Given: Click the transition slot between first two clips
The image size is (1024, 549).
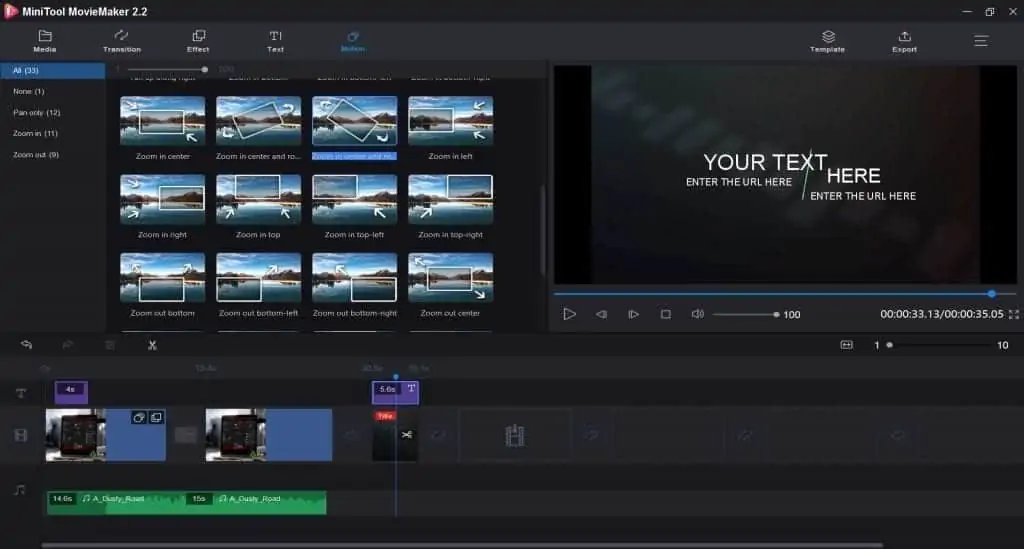Looking at the screenshot, I should point(185,435).
